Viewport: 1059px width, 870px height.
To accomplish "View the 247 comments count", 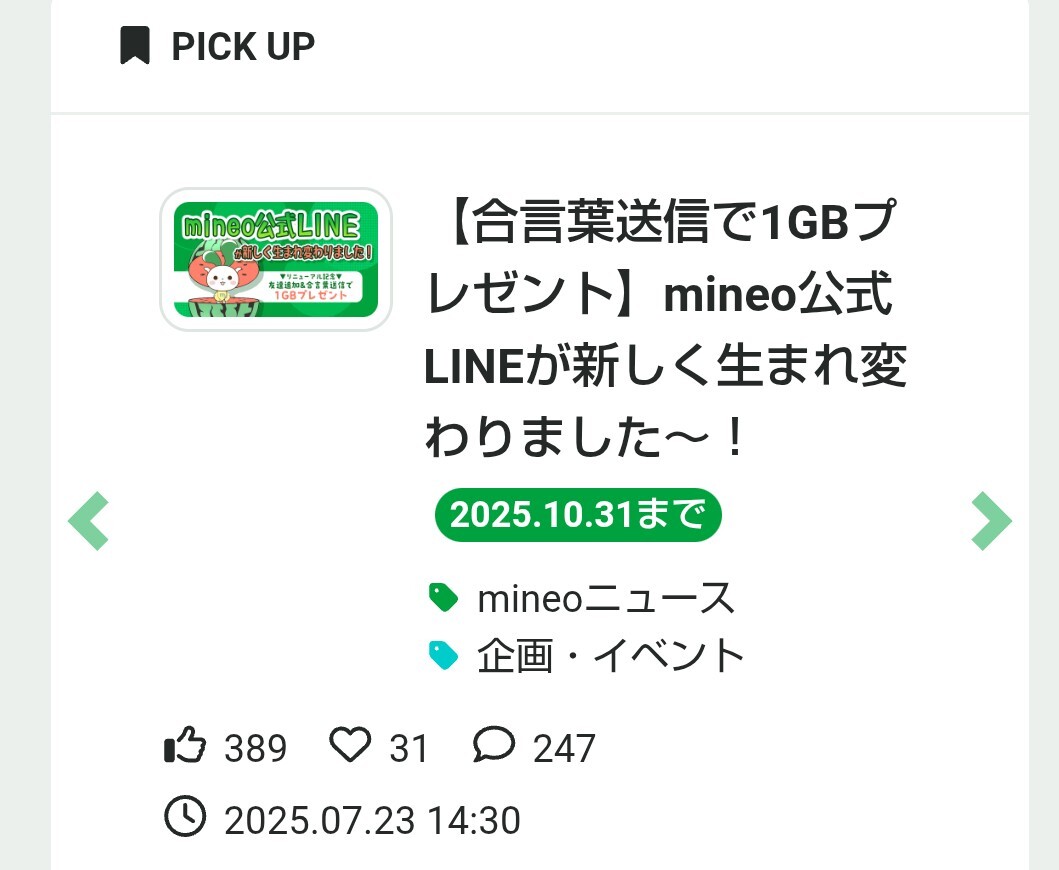I will (x=564, y=749).
